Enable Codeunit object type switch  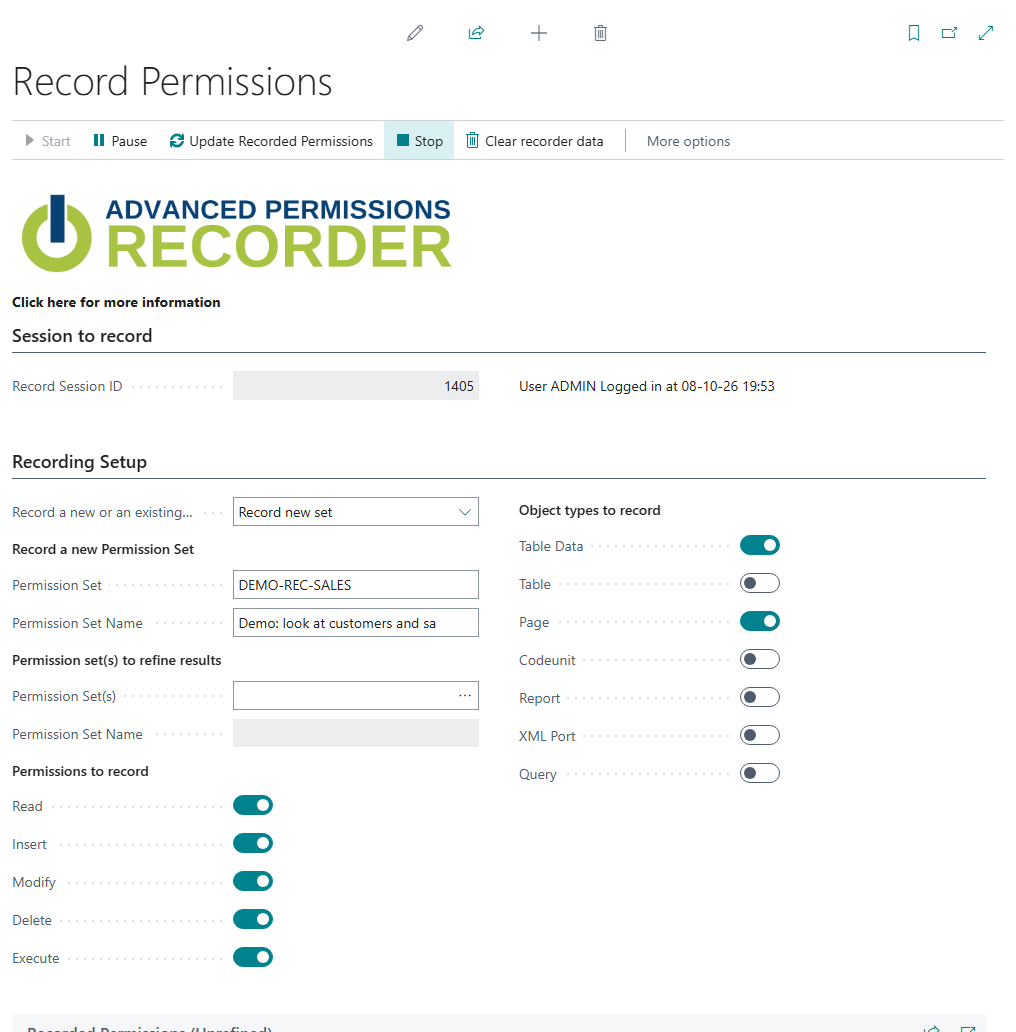click(x=760, y=659)
